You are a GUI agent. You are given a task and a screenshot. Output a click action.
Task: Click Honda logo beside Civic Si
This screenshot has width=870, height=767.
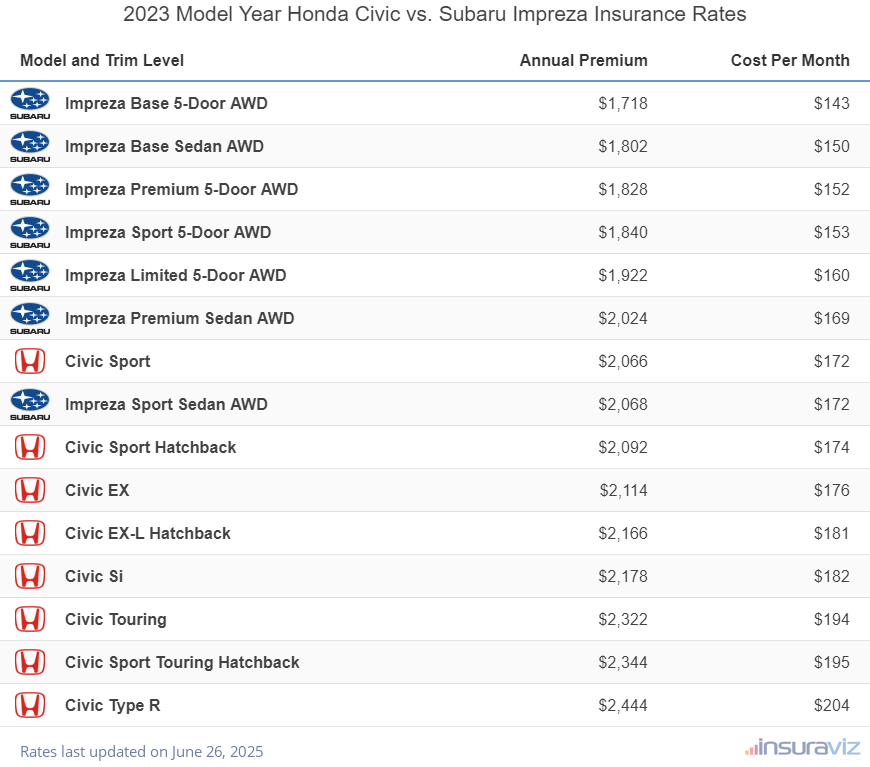[x=30, y=577]
